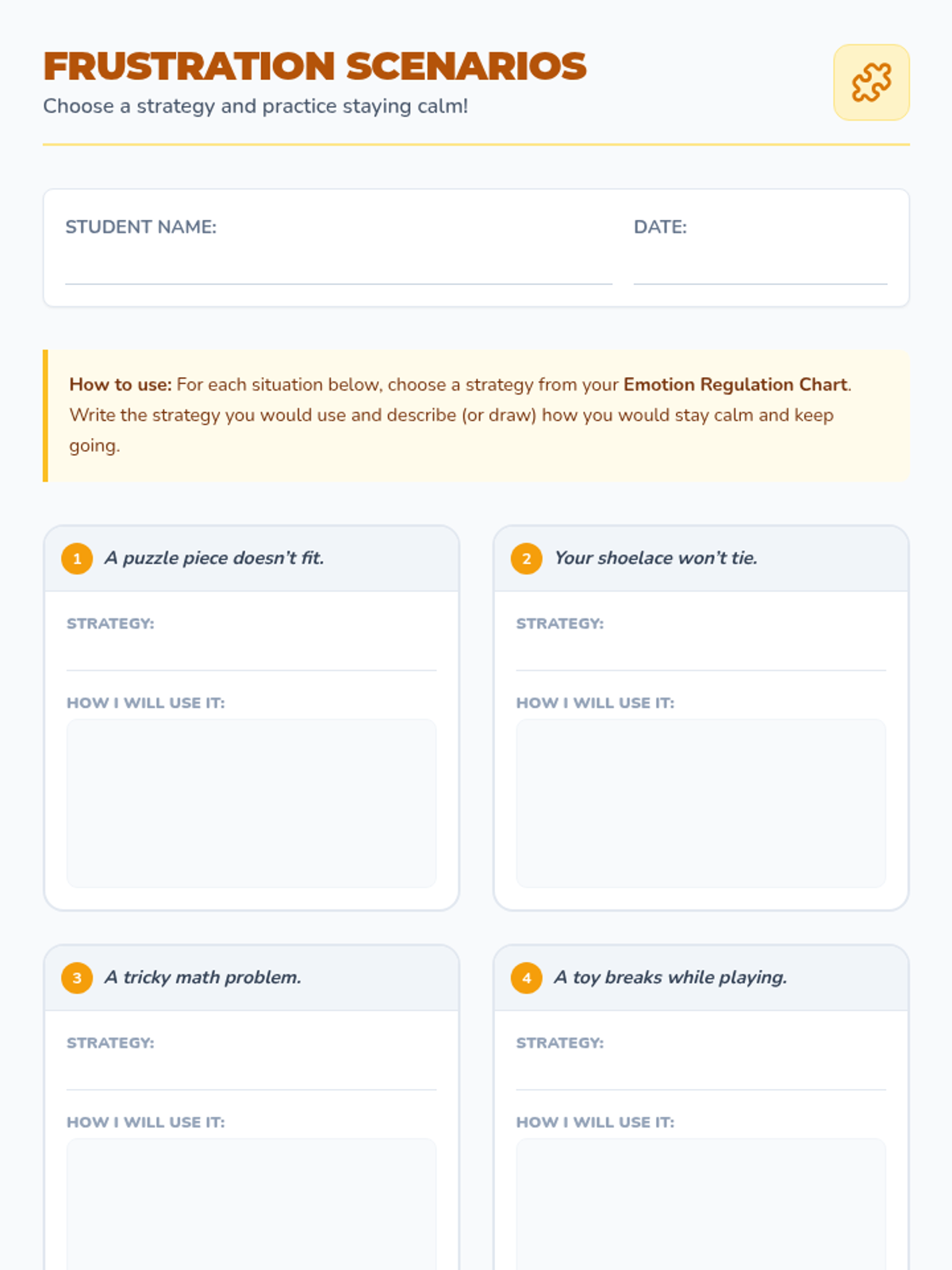Click 'How I will use it' box, scenario 2
This screenshot has width=952, height=1270.
[701, 803]
